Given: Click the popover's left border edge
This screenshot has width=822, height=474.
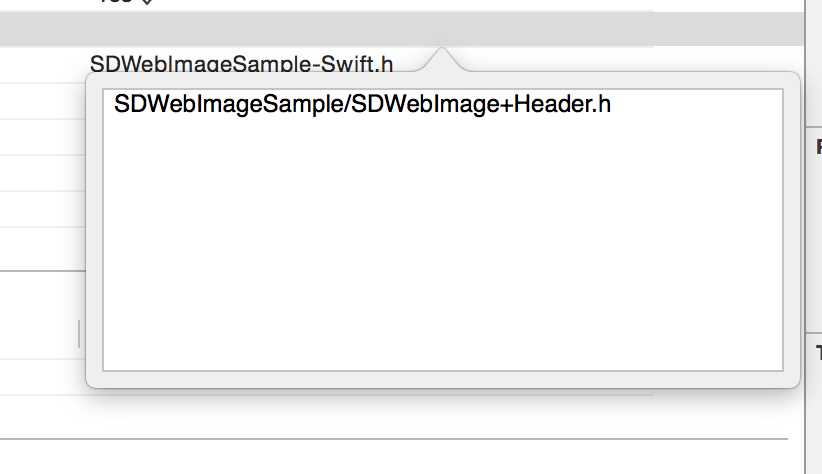Looking at the screenshot, I should click(87, 230).
